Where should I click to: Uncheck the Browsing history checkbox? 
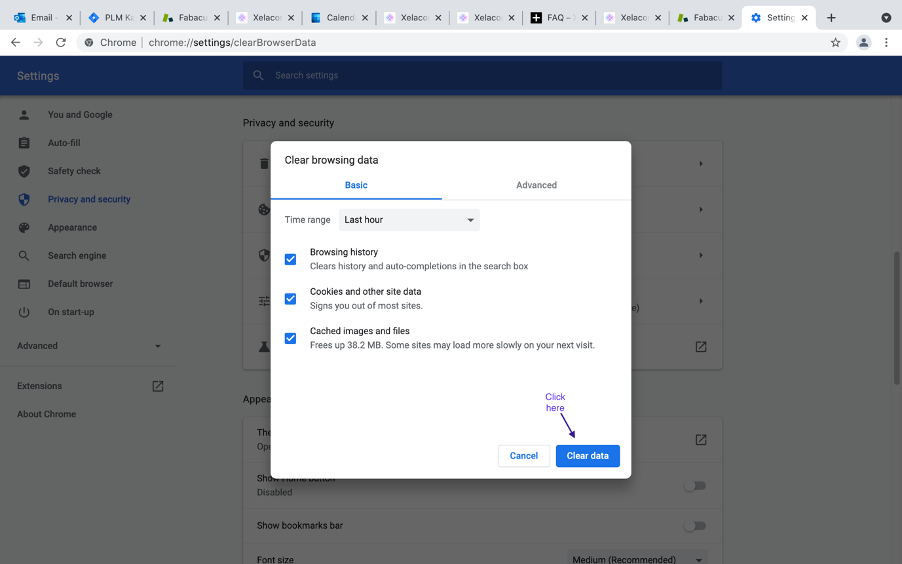[x=290, y=259]
